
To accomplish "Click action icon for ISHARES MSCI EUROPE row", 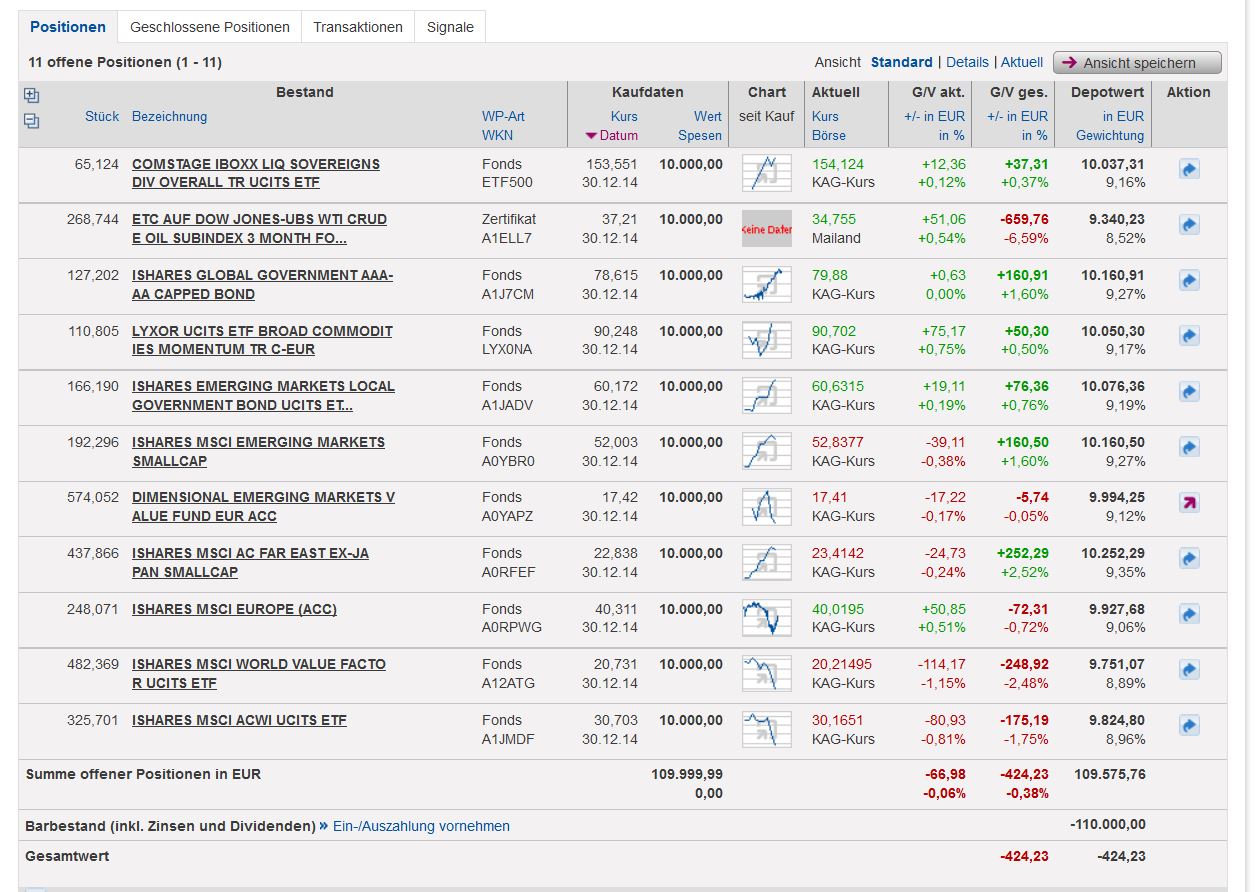I will 1189,614.
